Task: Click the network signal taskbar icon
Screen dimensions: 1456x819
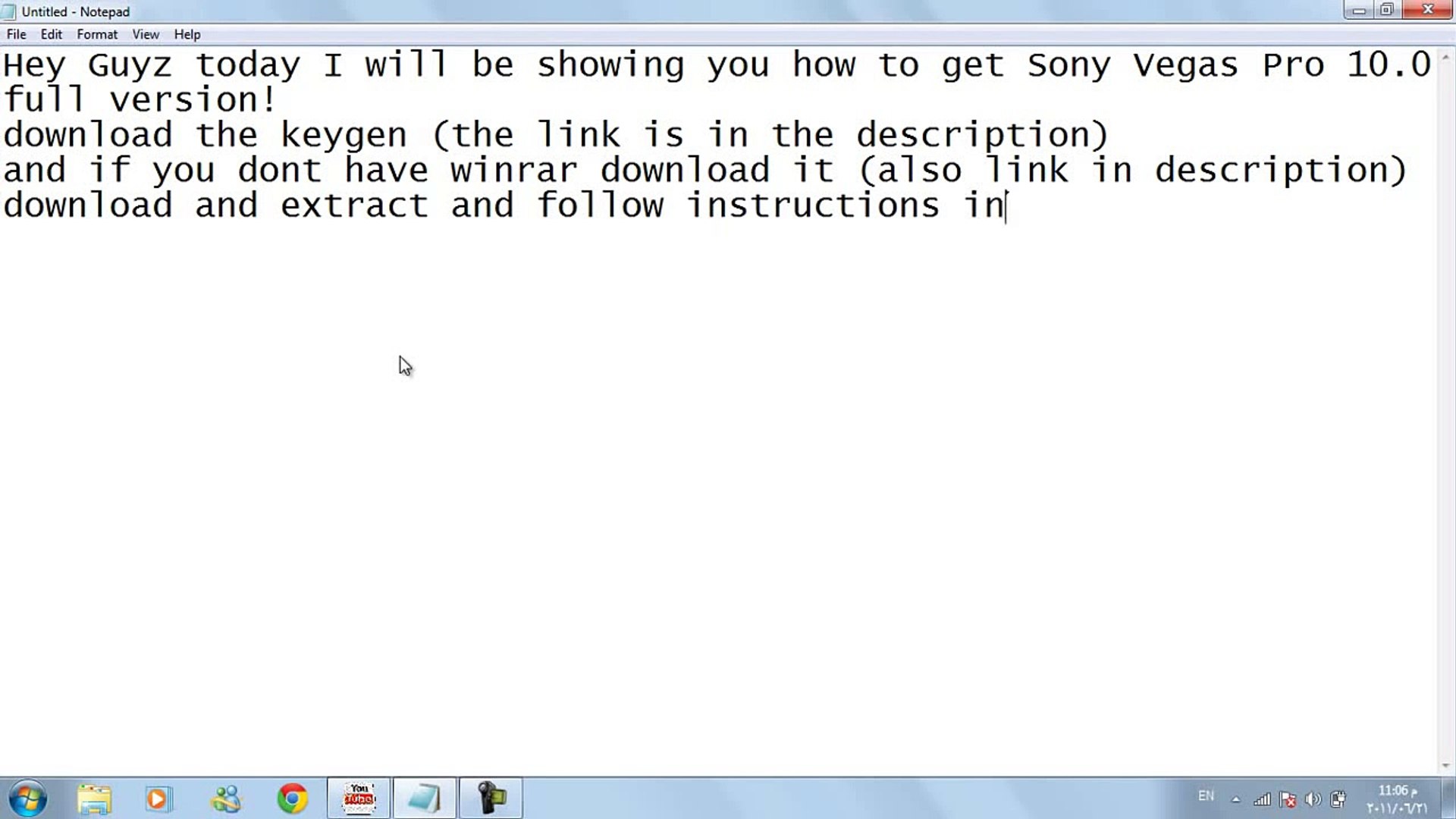Action: [x=1260, y=797]
